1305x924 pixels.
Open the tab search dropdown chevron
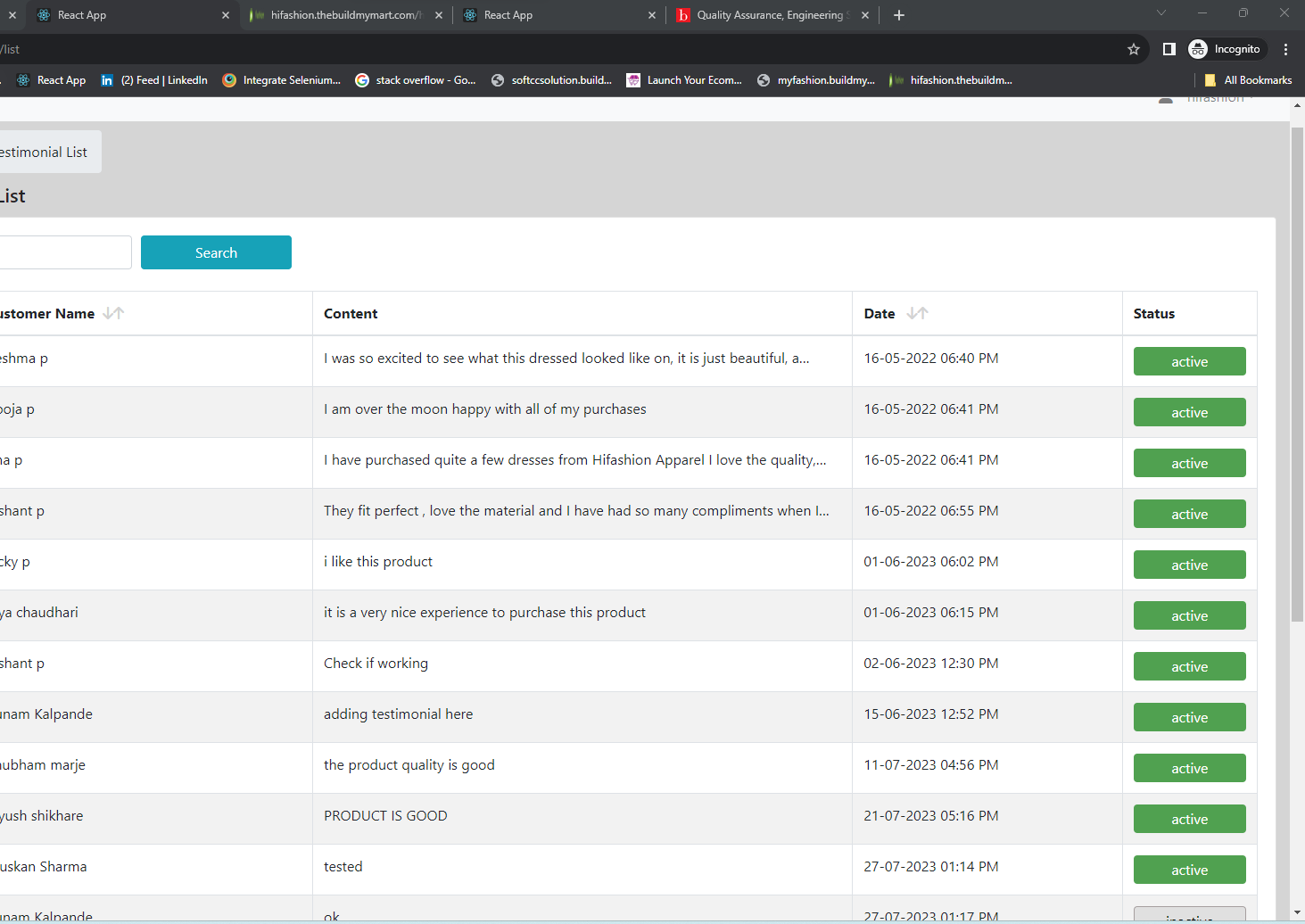pos(1160,12)
